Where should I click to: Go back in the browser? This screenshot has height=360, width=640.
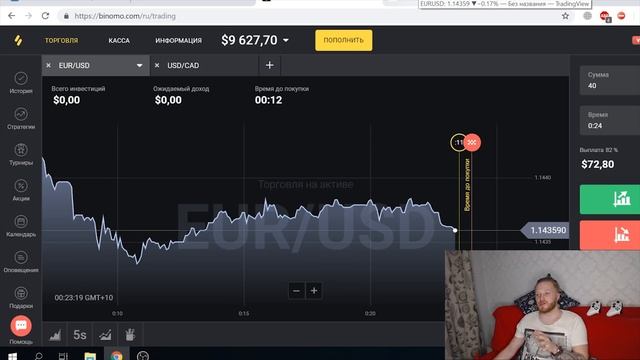click(11, 16)
